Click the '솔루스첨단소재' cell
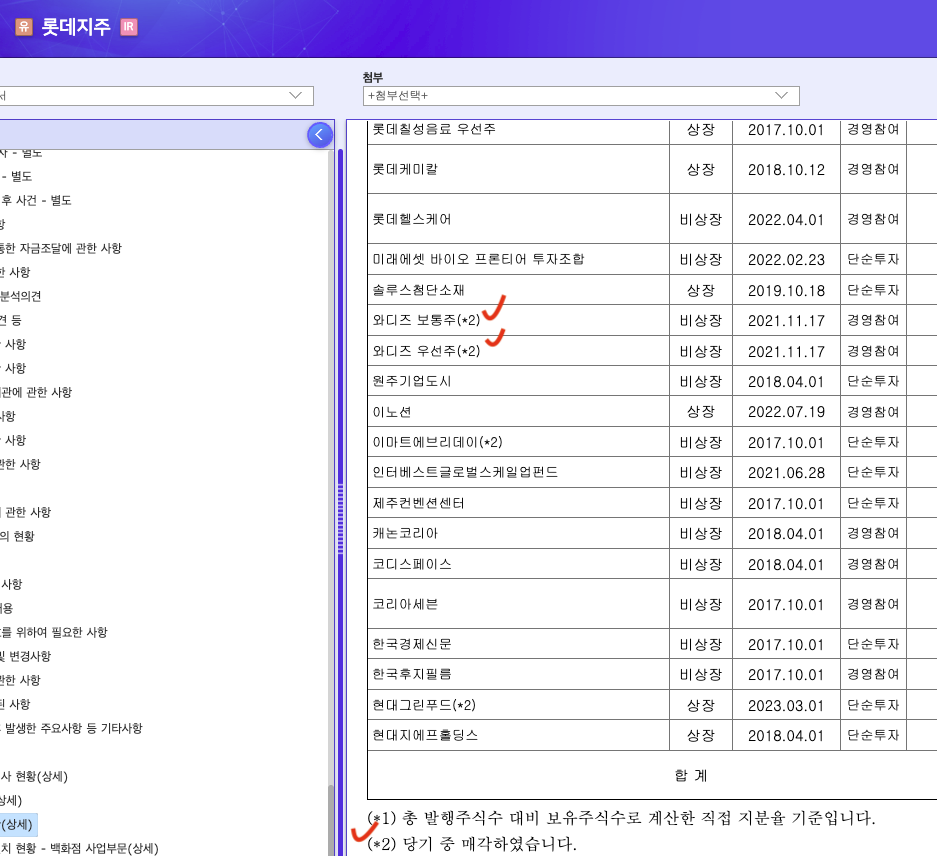Image resolution: width=937 pixels, height=856 pixels. pos(518,290)
